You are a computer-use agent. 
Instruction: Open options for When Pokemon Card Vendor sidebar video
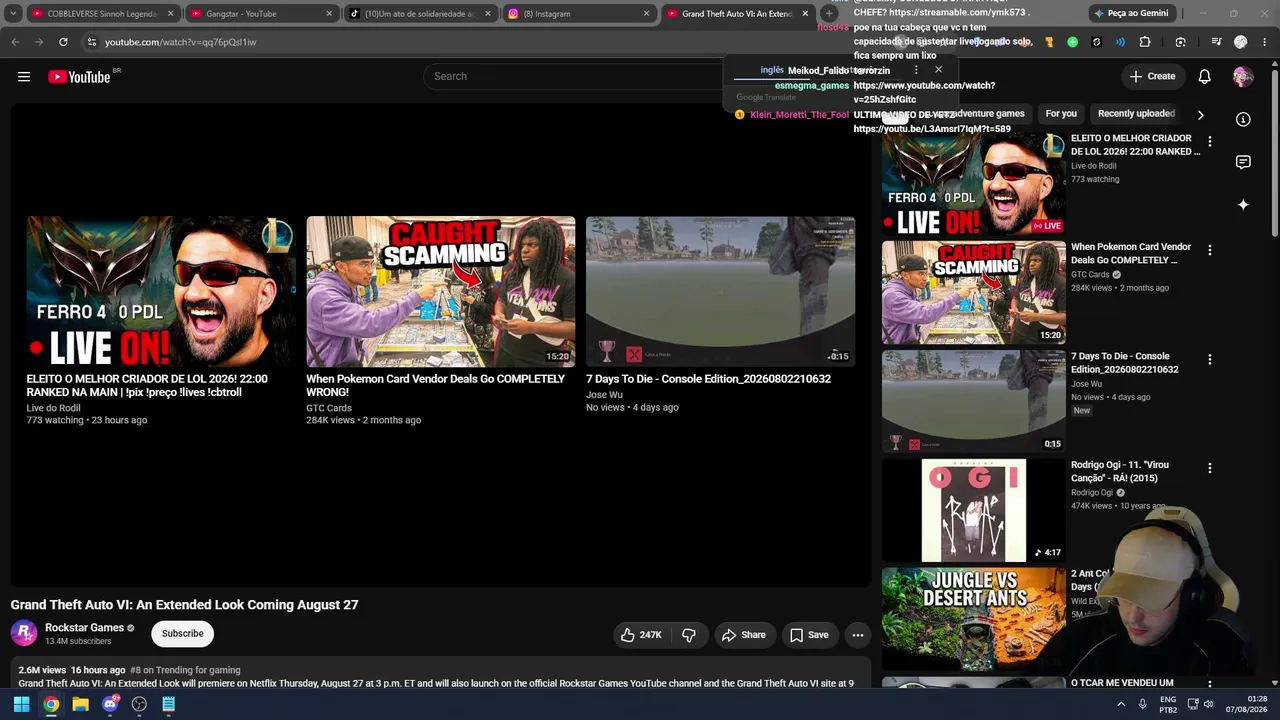(1209, 250)
